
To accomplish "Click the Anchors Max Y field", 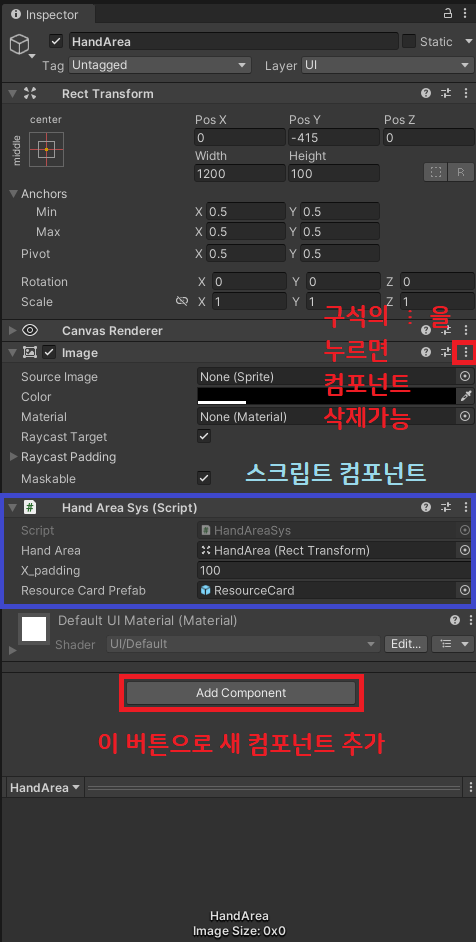I will 340,232.
